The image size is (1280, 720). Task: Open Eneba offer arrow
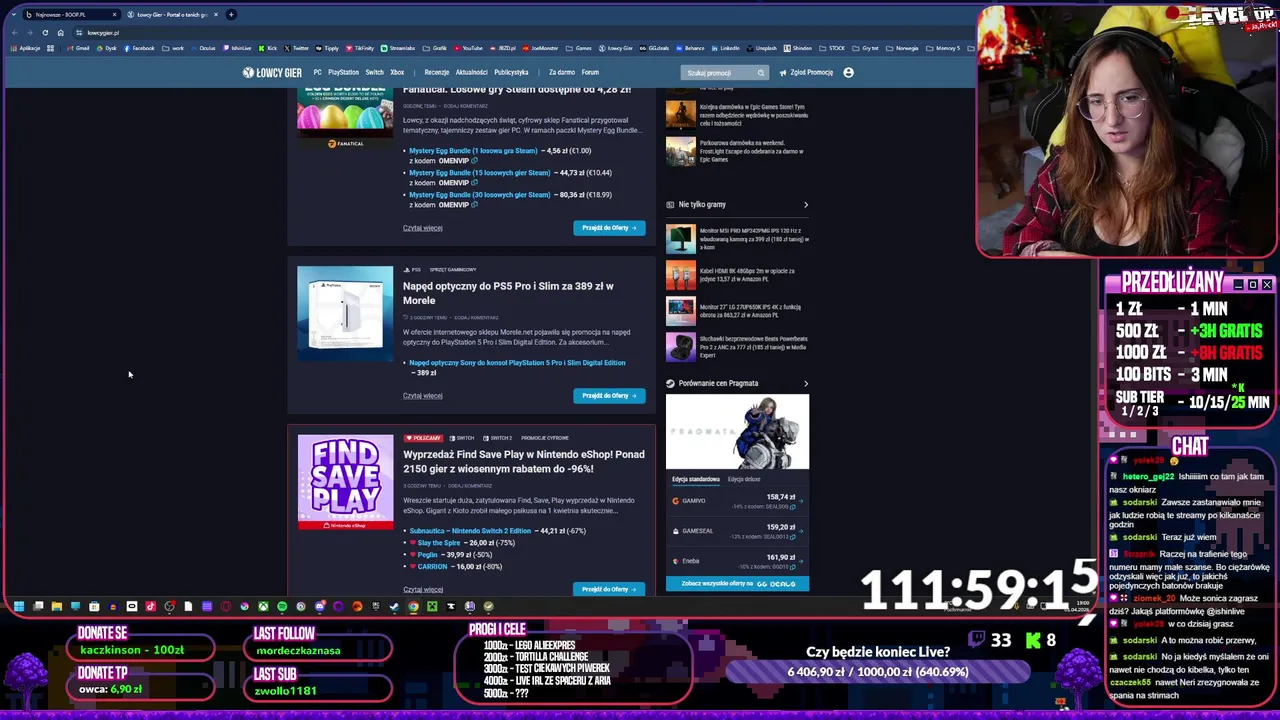click(x=802, y=561)
